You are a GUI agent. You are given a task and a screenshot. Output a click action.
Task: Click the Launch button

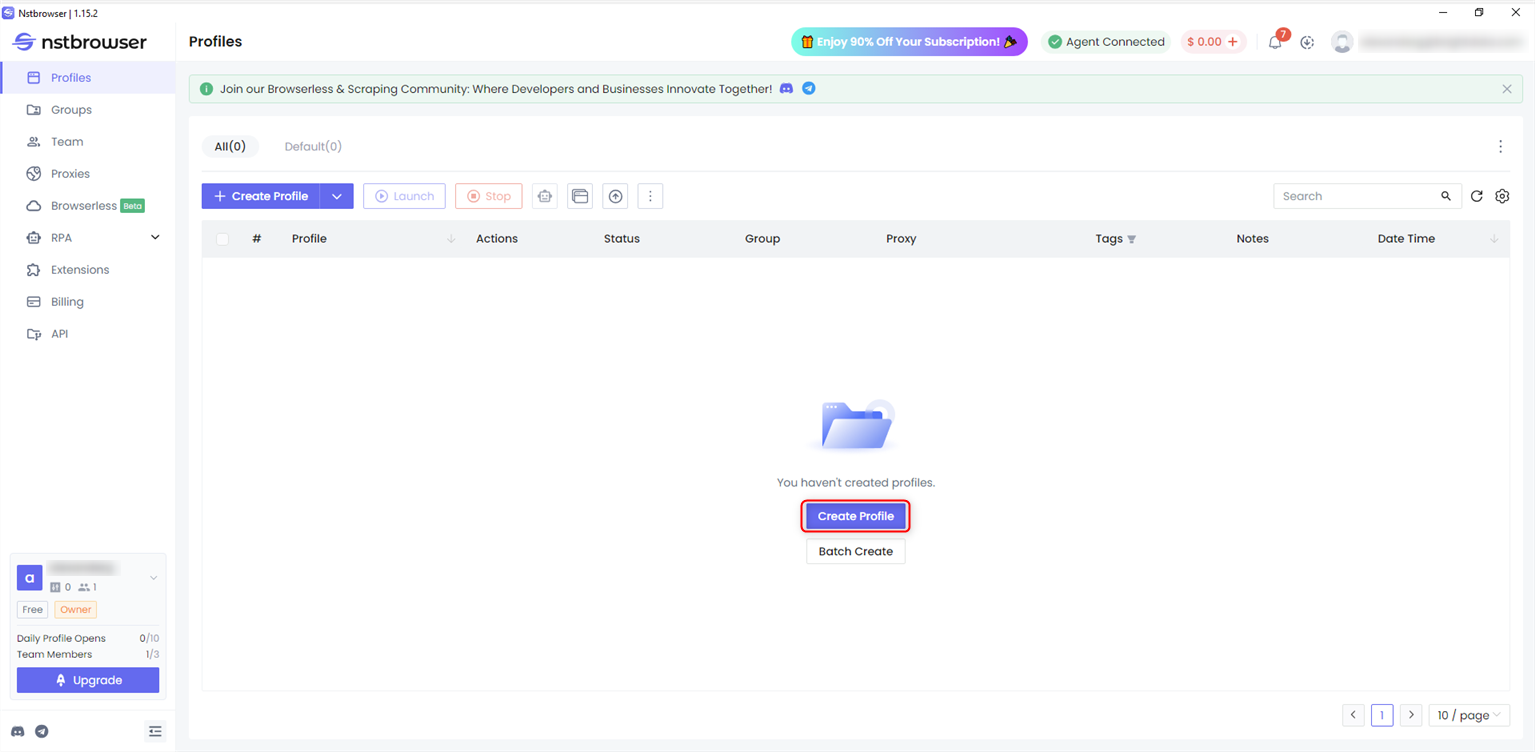tap(404, 197)
